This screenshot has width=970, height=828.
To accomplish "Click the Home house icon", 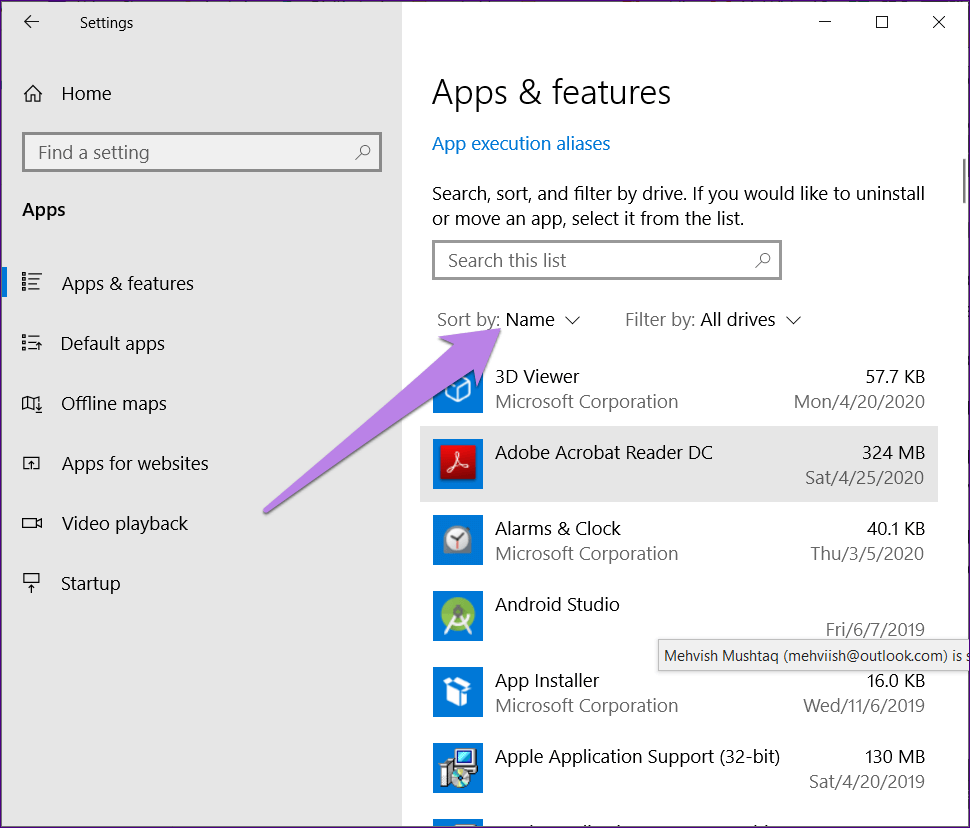I will (x=33, y=93).
